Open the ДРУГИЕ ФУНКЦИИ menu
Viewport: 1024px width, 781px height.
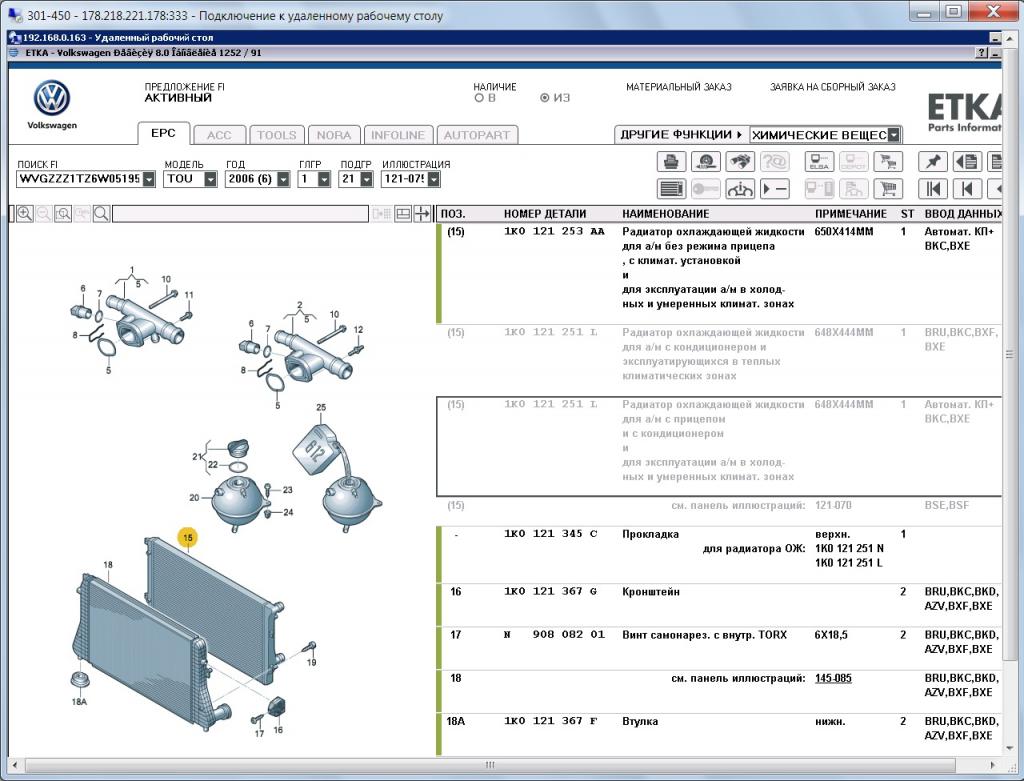681,135
